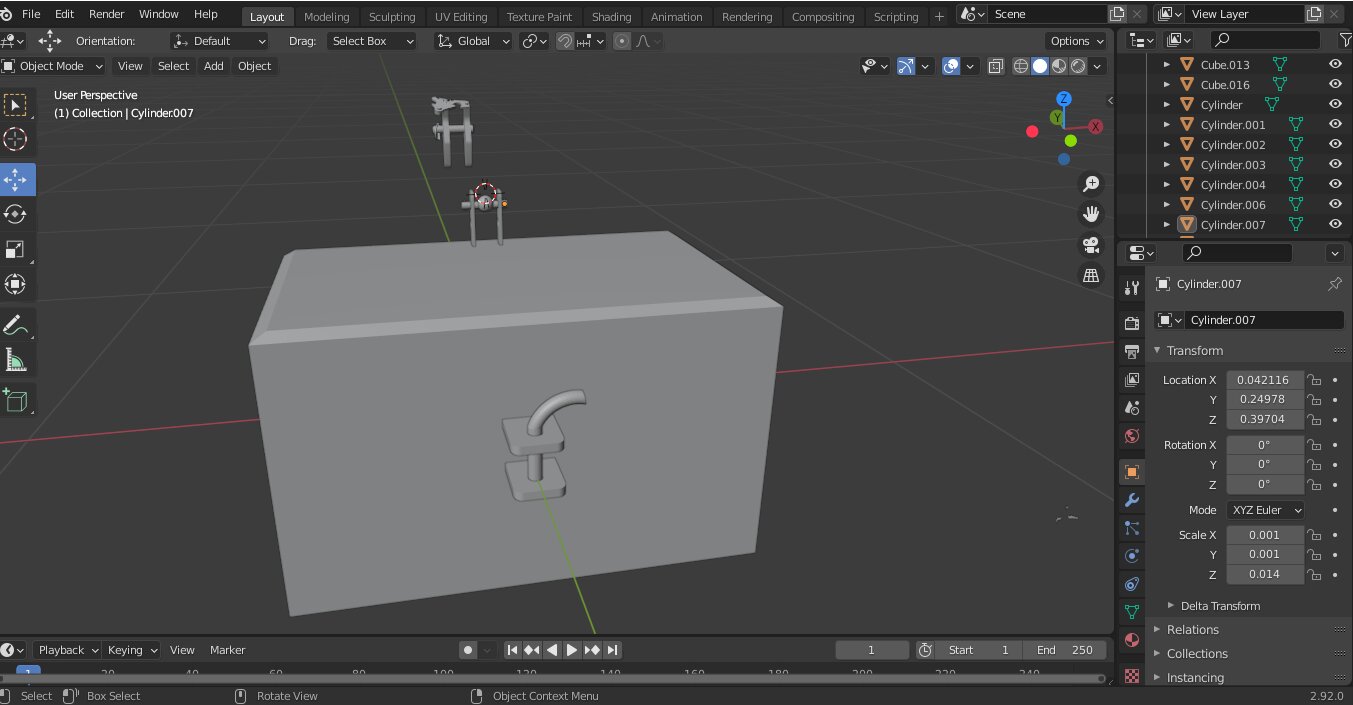1353x705 pixels.
Task: Switch to the Modeling workspace tab
Action: click(327, 17)
